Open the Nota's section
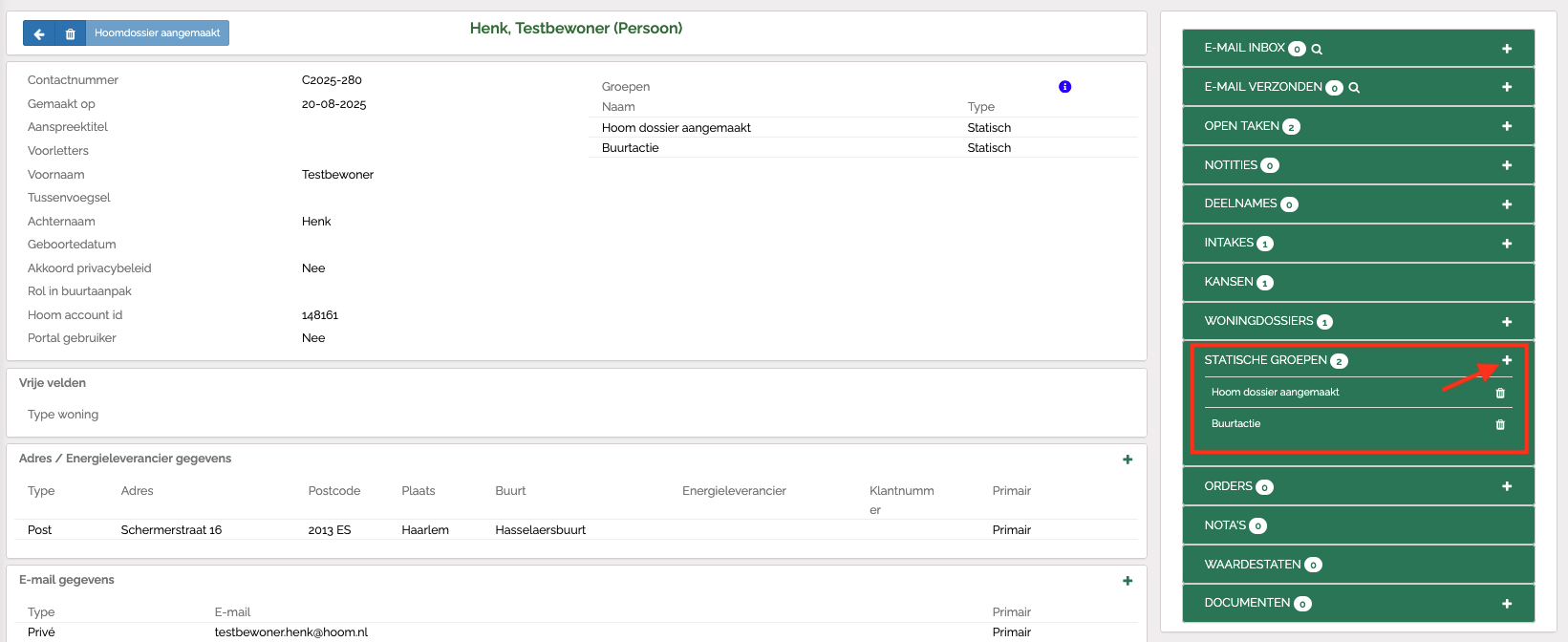1568x642 pixels. point(1225,525)
